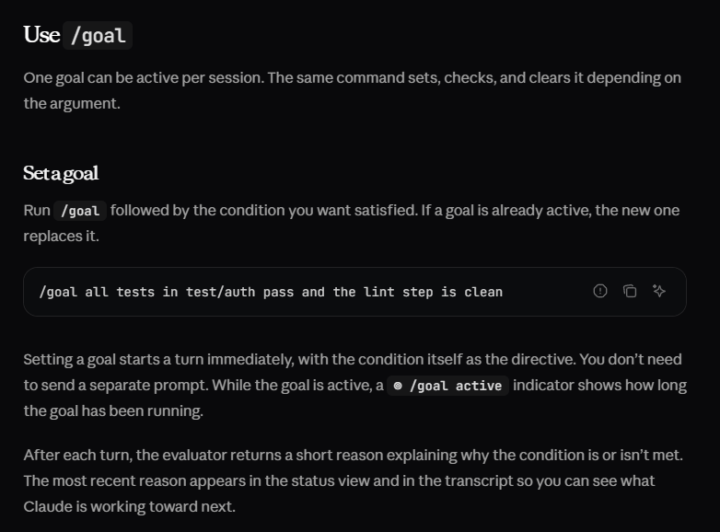Click the "Use /goal" heading
720x532 pixels.
78,35
